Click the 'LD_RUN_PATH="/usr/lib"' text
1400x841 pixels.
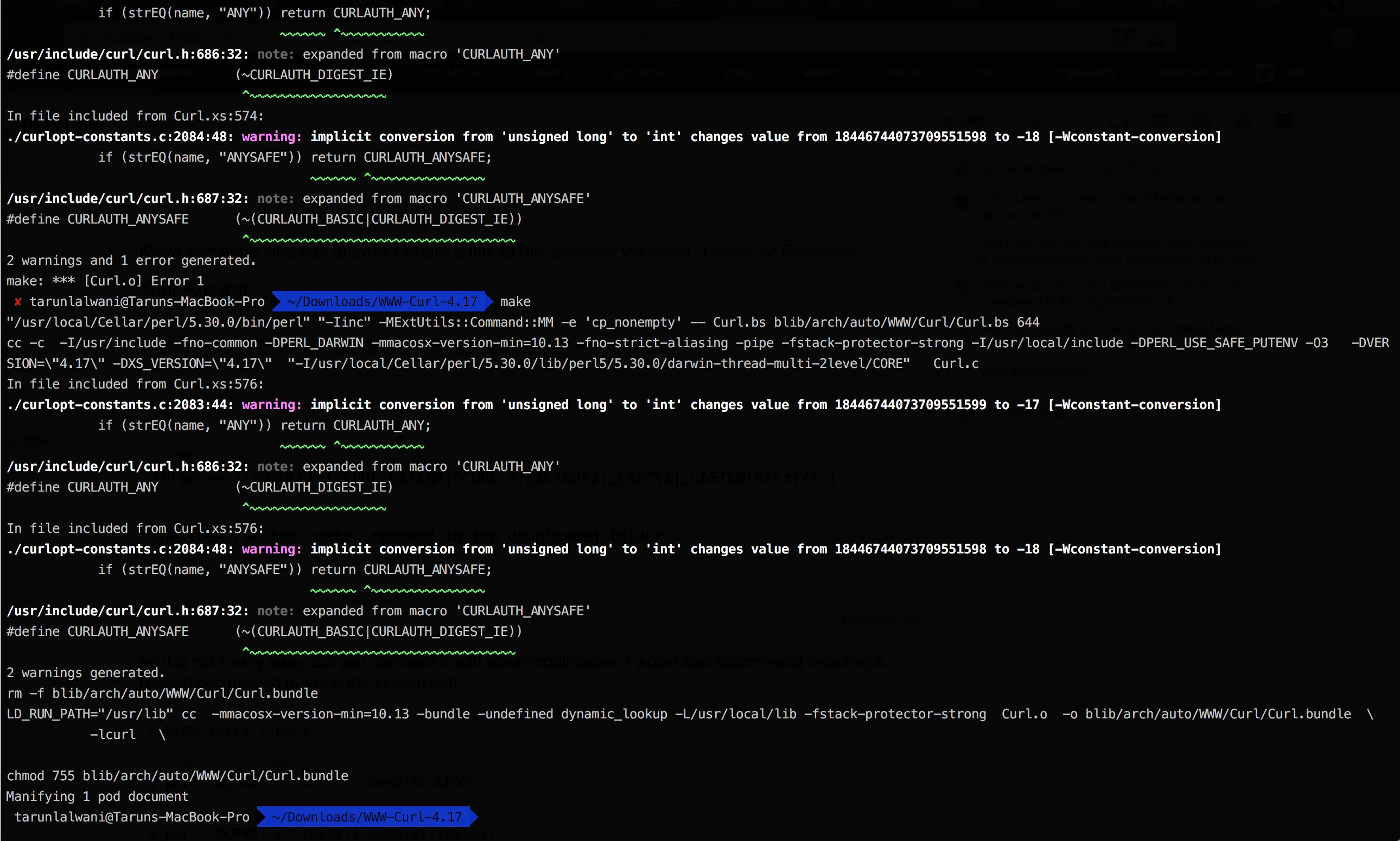point(90,714)
